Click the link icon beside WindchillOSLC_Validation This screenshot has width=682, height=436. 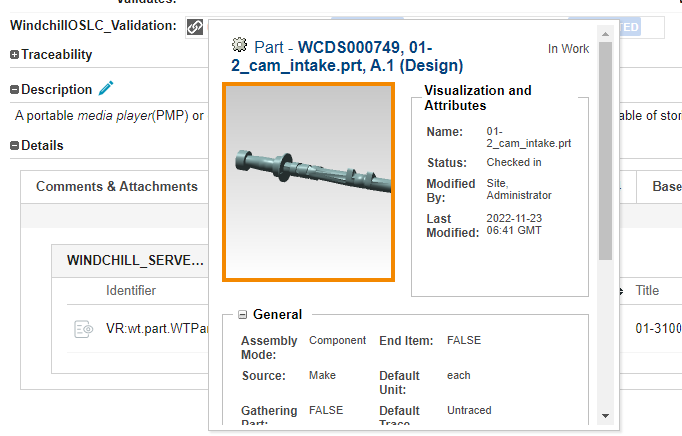pyautogui.click(x=195, y=27)
